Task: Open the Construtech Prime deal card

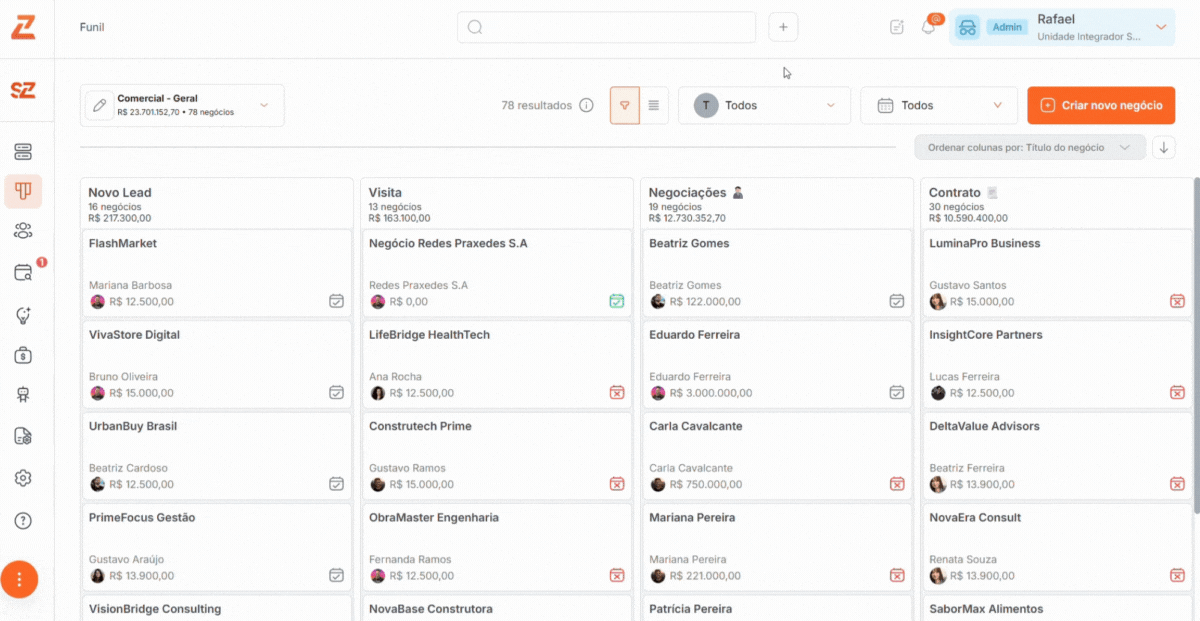Action: [x=496, y=454]
